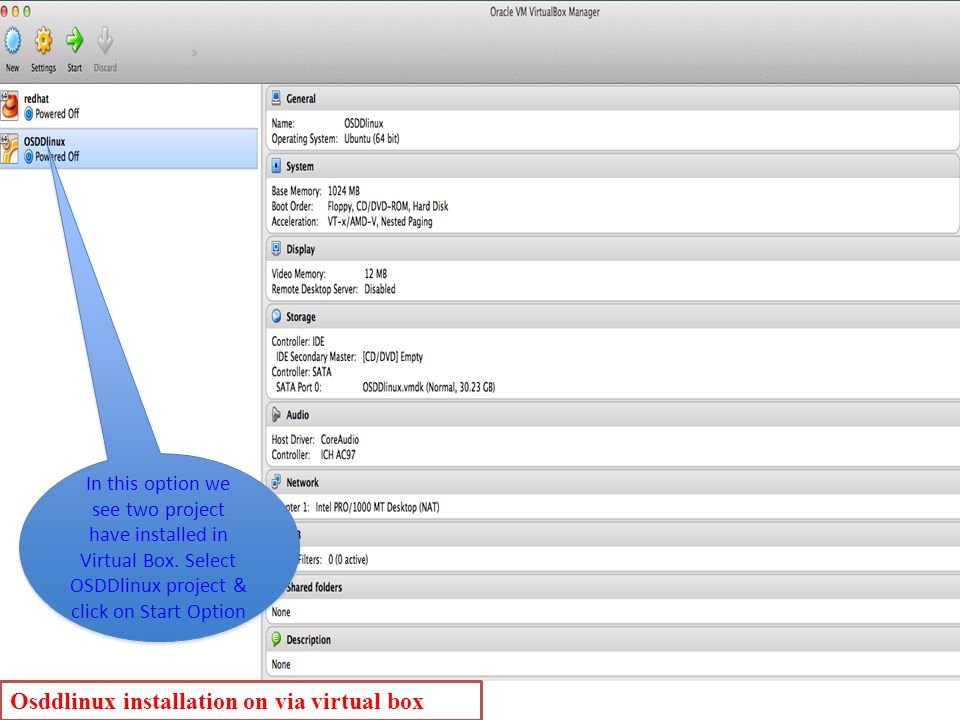
Task: Open the Audio section header link
Action: pyautogui.click(x=298, y=415)
